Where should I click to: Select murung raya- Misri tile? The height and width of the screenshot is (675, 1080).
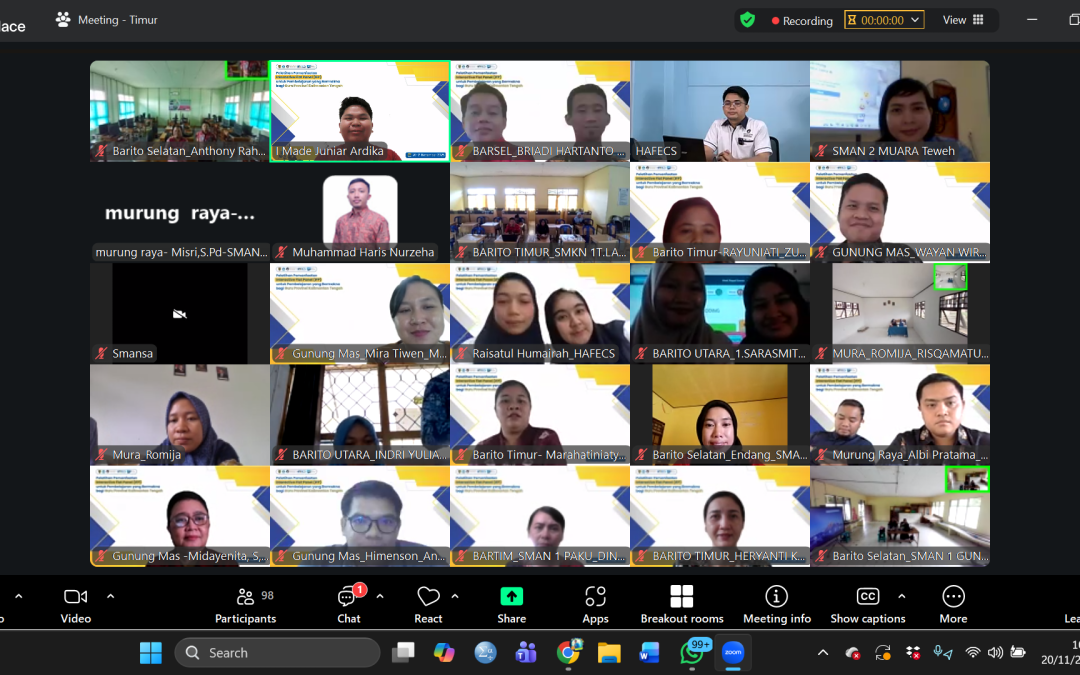pyautogui.click(x=179, y=212)
